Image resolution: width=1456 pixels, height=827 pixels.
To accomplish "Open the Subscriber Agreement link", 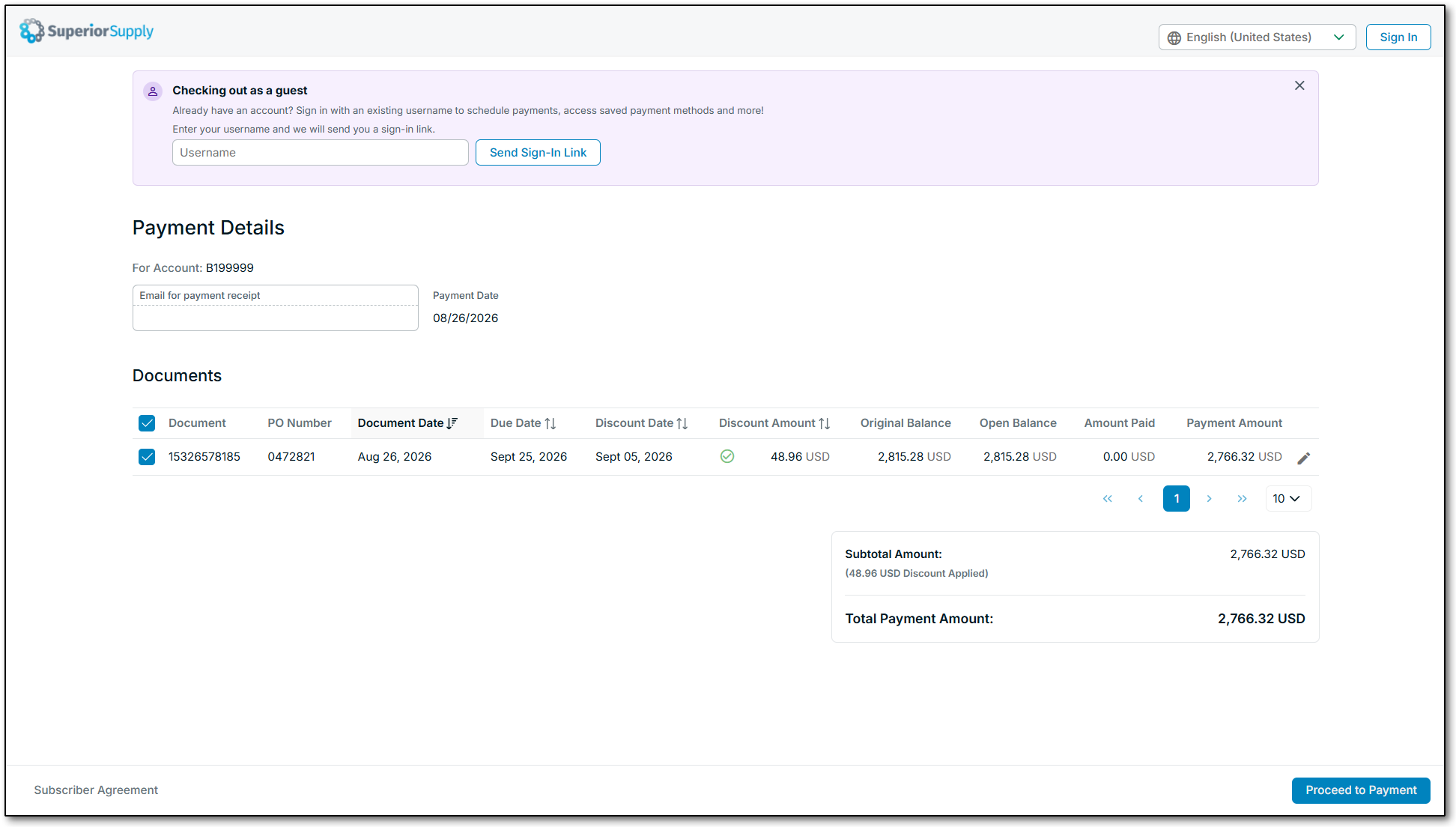I will pos(96,790).
